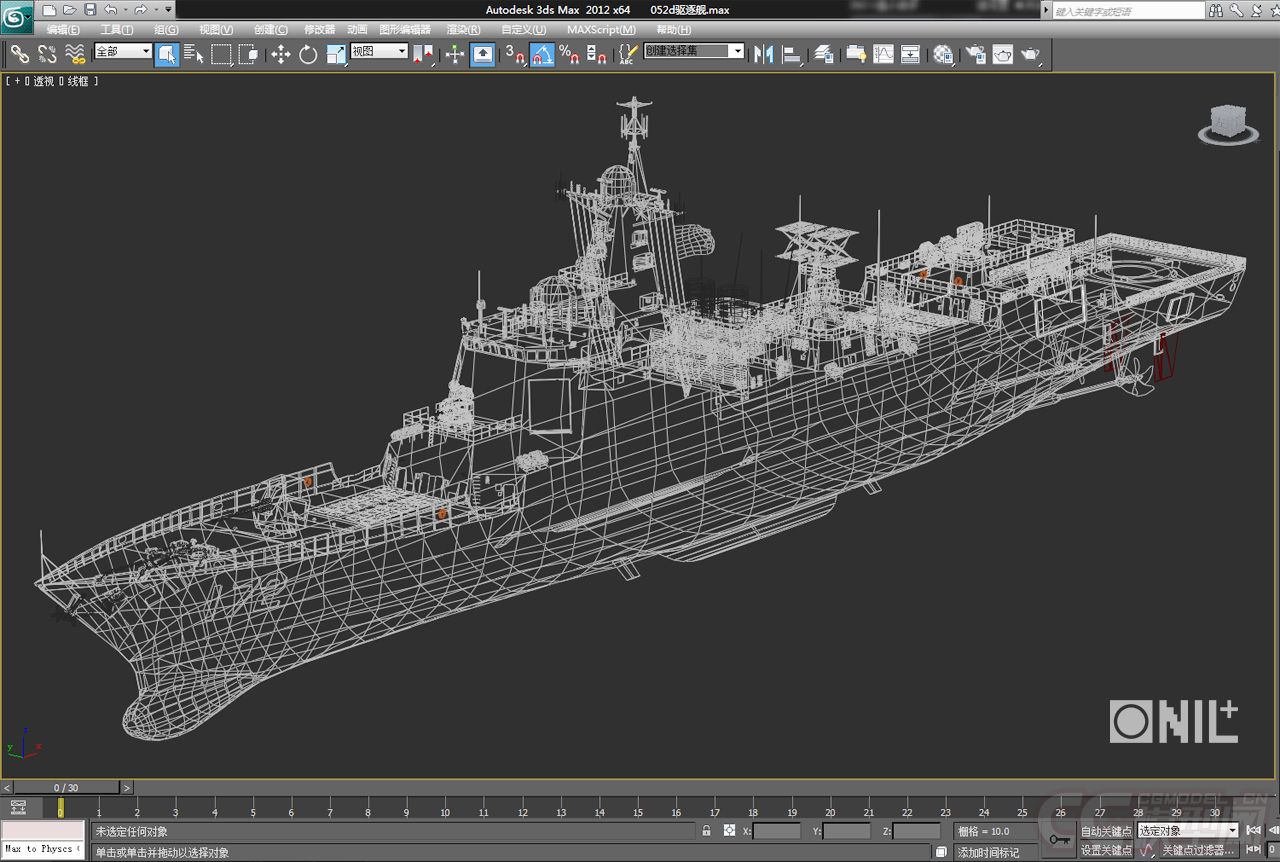
Task: Click the Align tool icon
Action: coord(793,54)
